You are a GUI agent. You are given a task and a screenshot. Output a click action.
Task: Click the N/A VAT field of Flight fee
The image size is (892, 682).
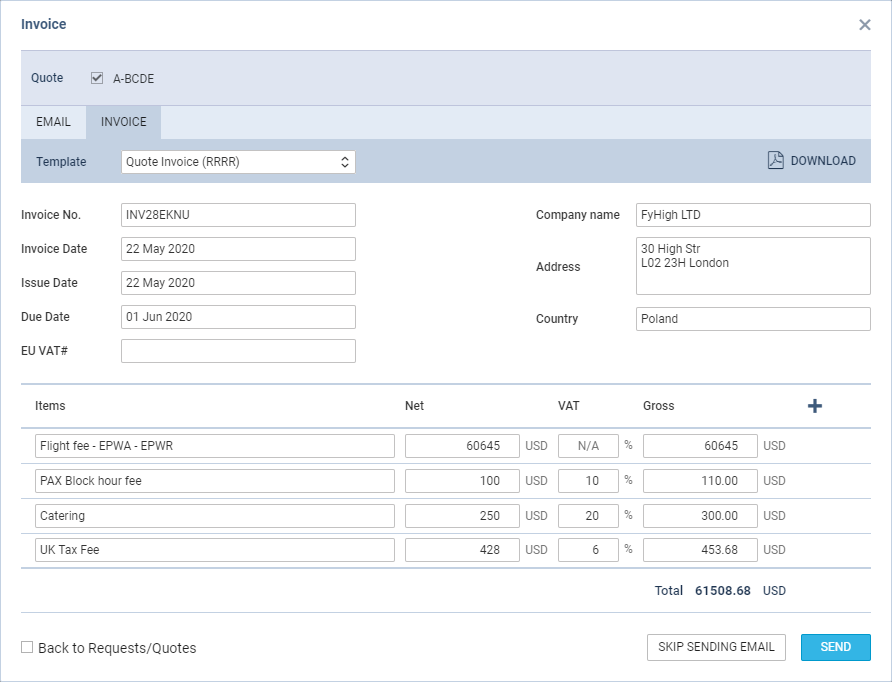[x=588, y=446]
